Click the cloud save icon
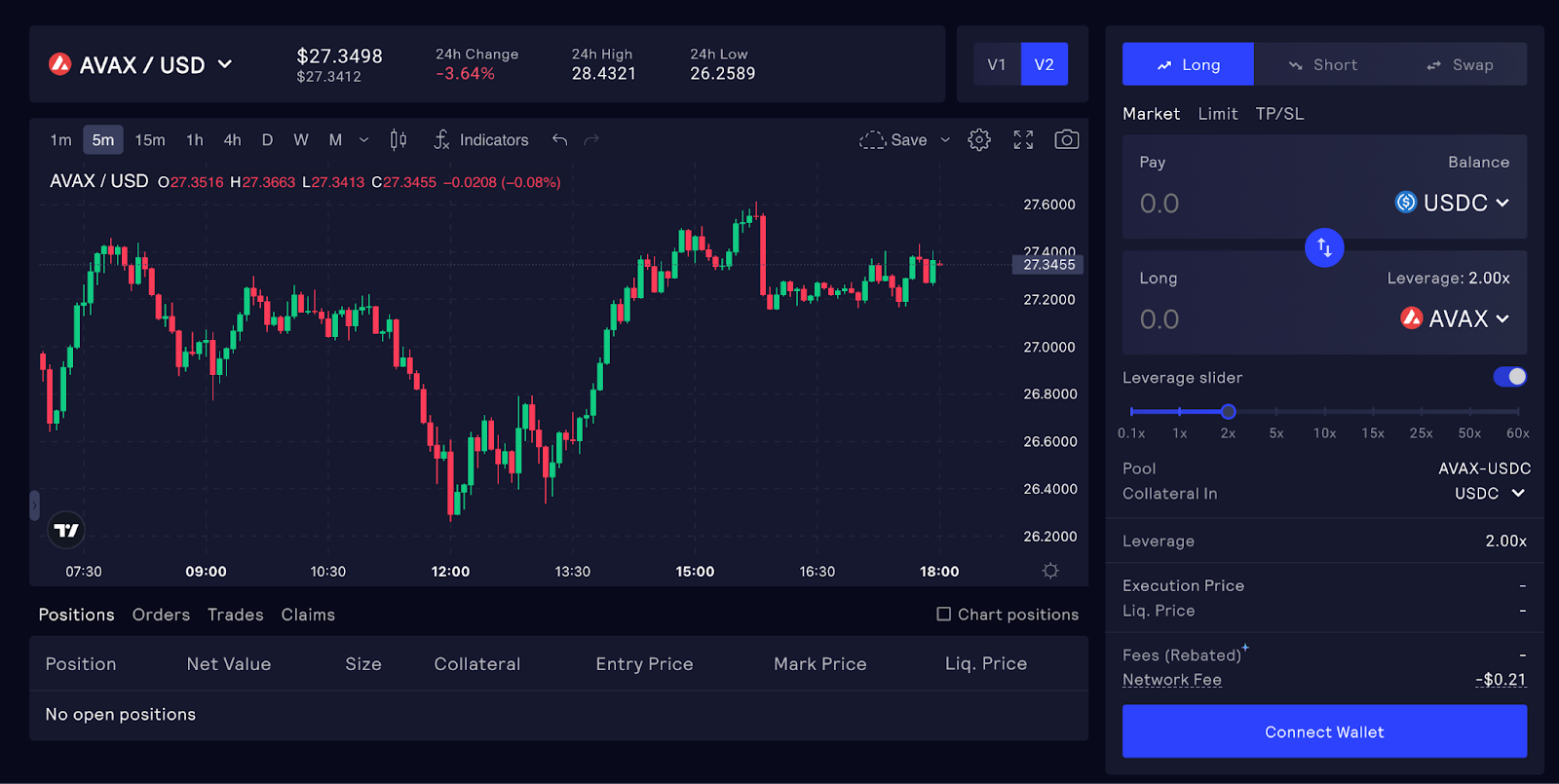This screenshot has width=1559, height=784. click(872, 140)
